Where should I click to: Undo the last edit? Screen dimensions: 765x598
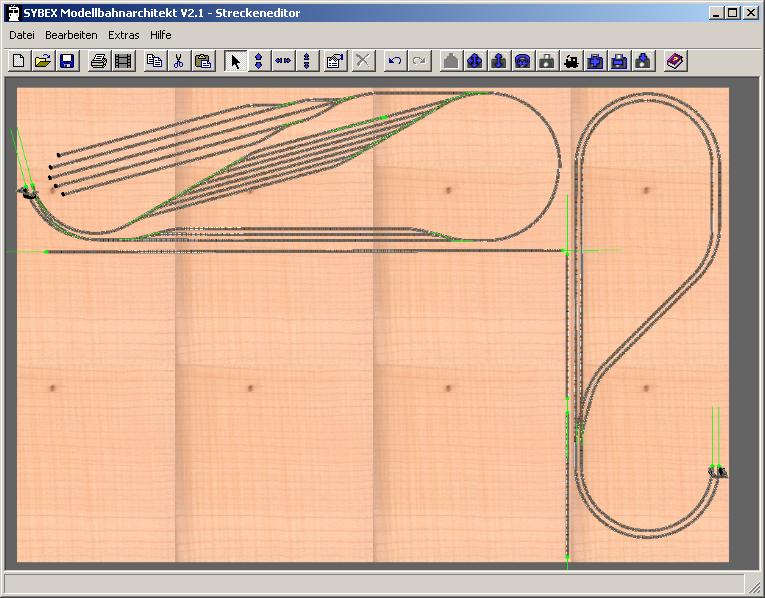(x=395, y=61)
